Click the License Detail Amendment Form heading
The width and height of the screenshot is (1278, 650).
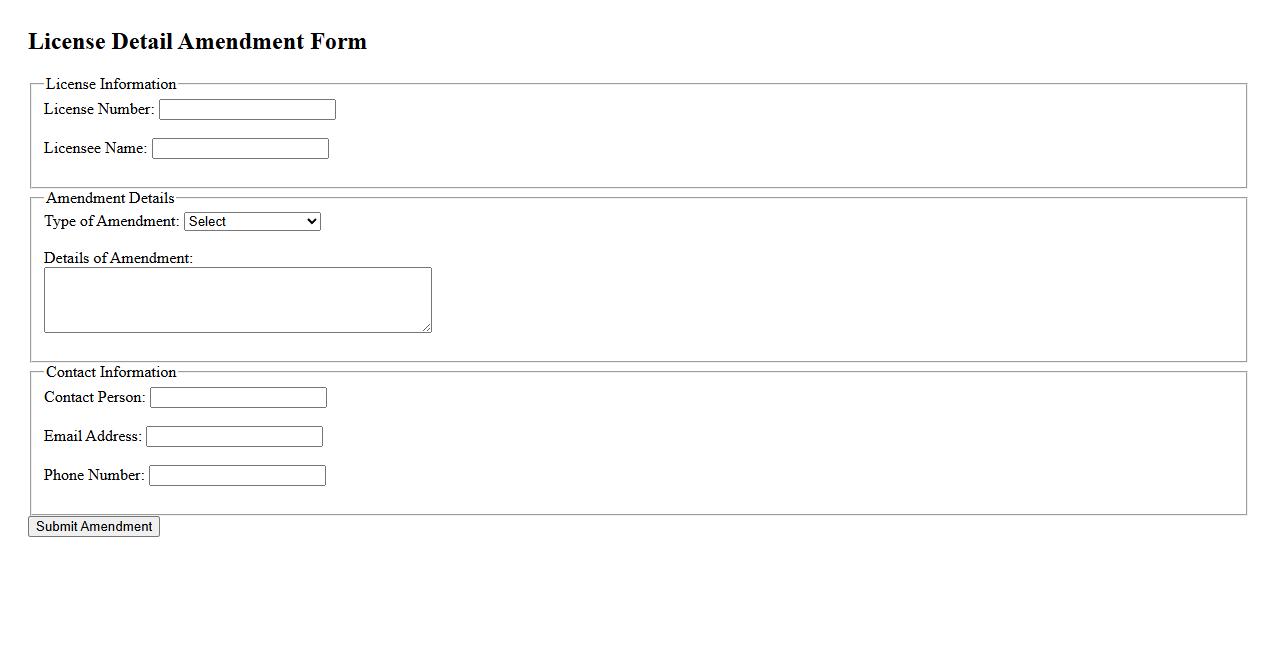(197, 42)
